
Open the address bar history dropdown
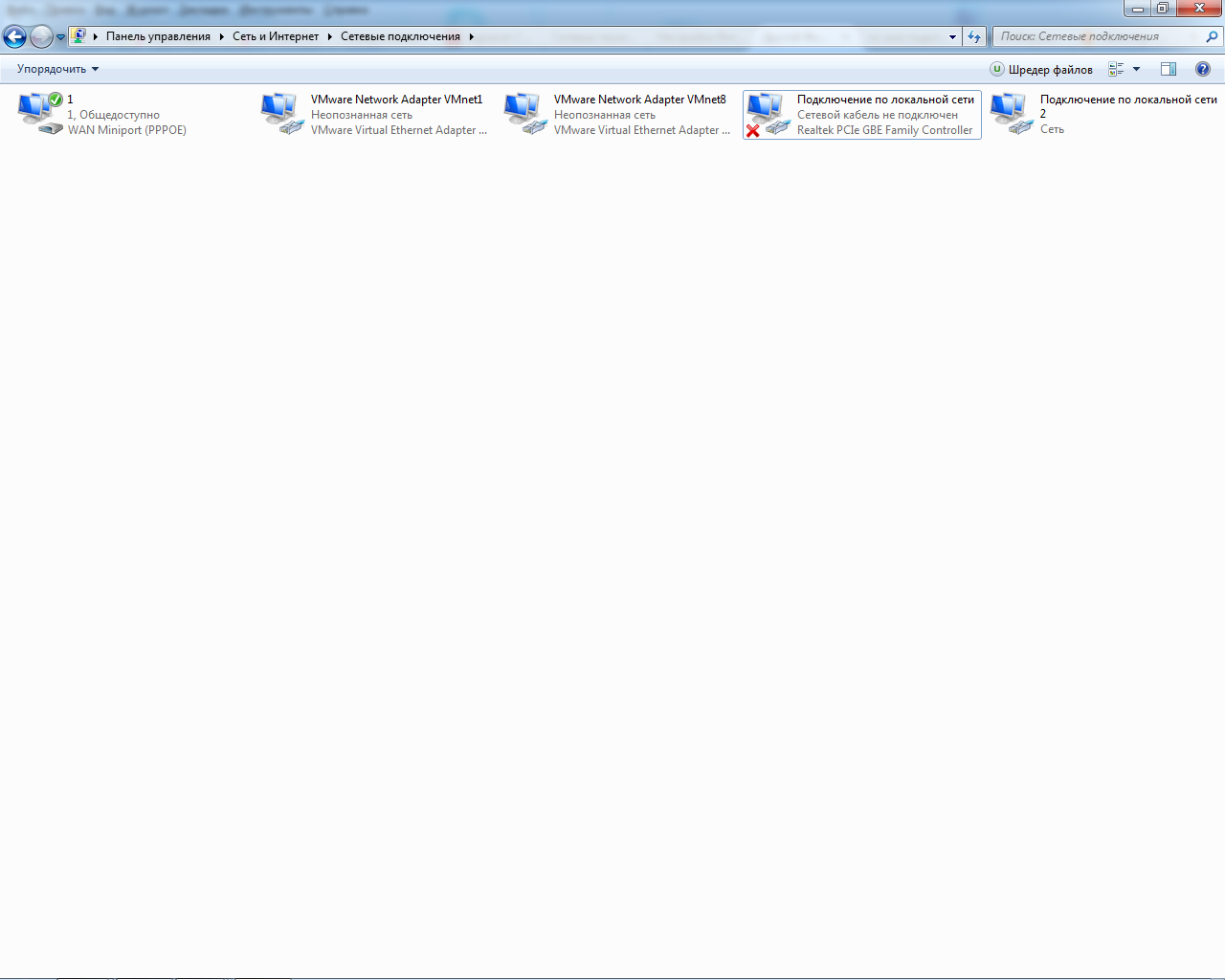[x=952, y=36]
